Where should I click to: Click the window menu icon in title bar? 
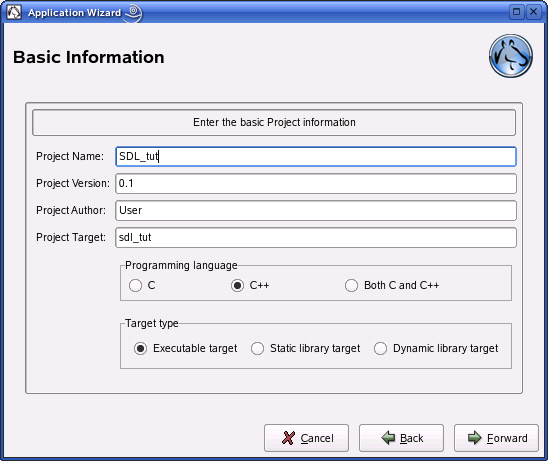click(14, 13)
